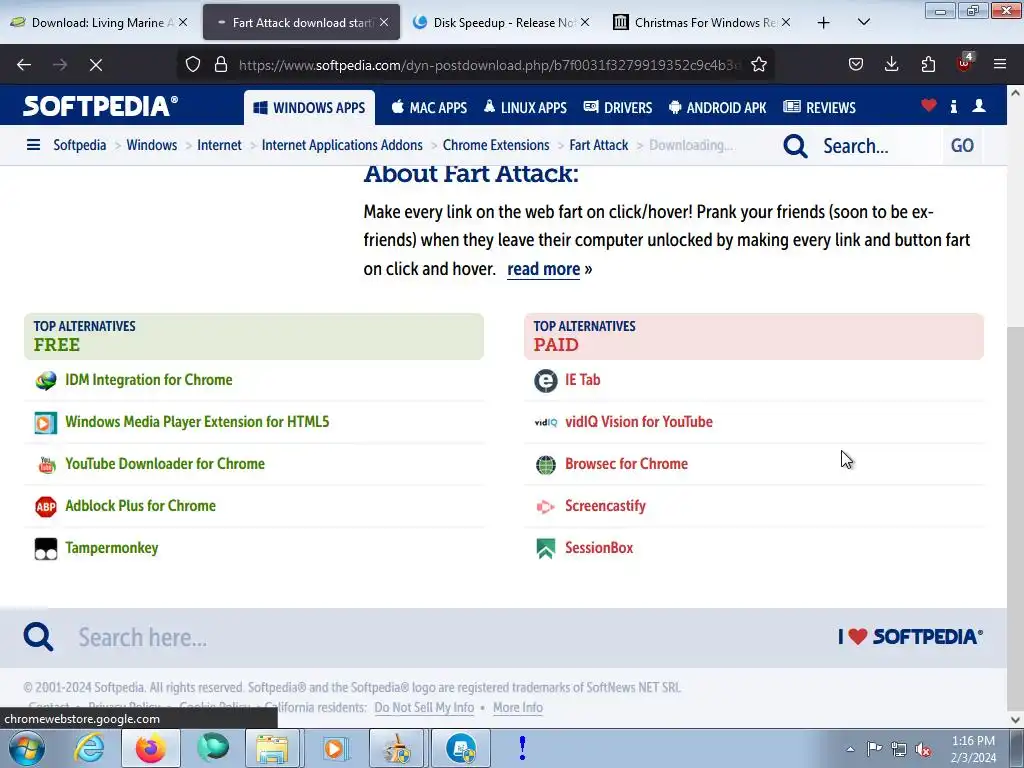1024x768 pixels.
Task: Open Do Not Sell My Info
Action: (424, 707)
